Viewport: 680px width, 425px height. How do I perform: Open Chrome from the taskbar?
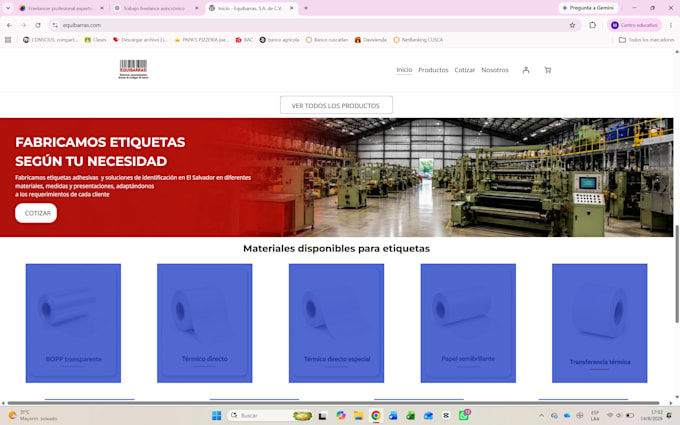point(376,415)
